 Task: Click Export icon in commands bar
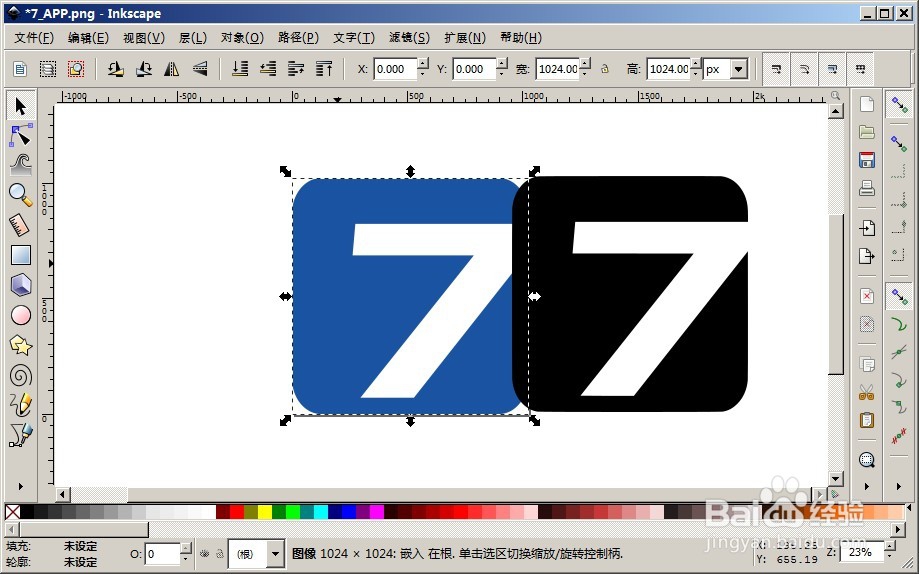tap(866, 256)
